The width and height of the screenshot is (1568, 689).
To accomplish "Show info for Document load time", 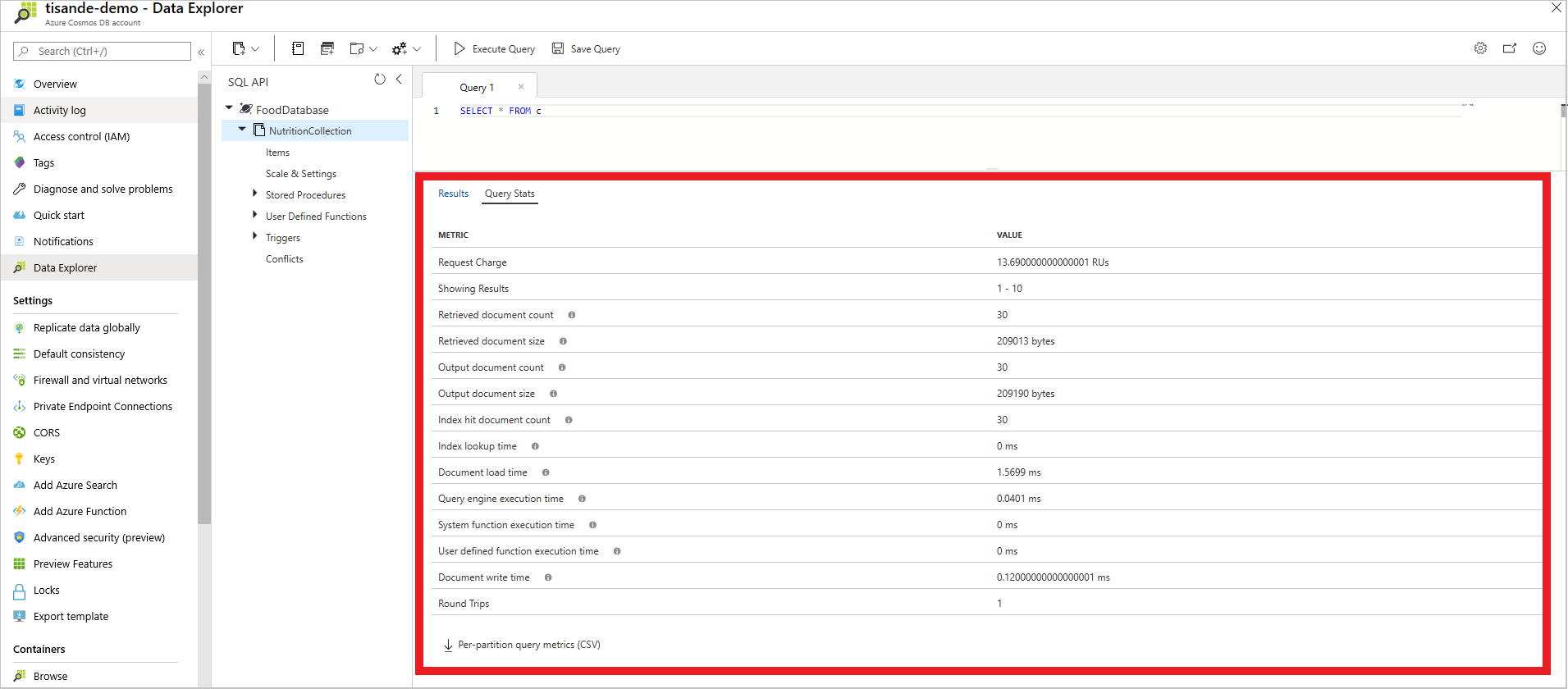I will click(546, 472).
